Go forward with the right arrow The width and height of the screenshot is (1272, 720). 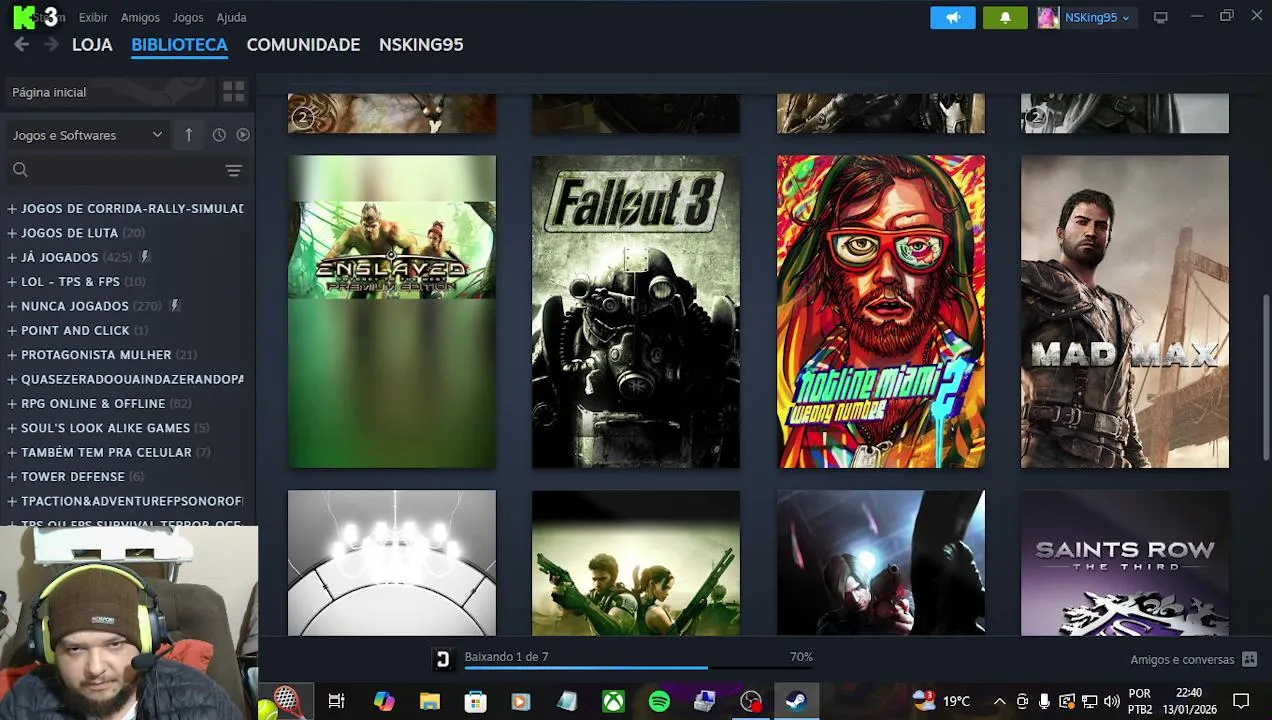point(51,45)
